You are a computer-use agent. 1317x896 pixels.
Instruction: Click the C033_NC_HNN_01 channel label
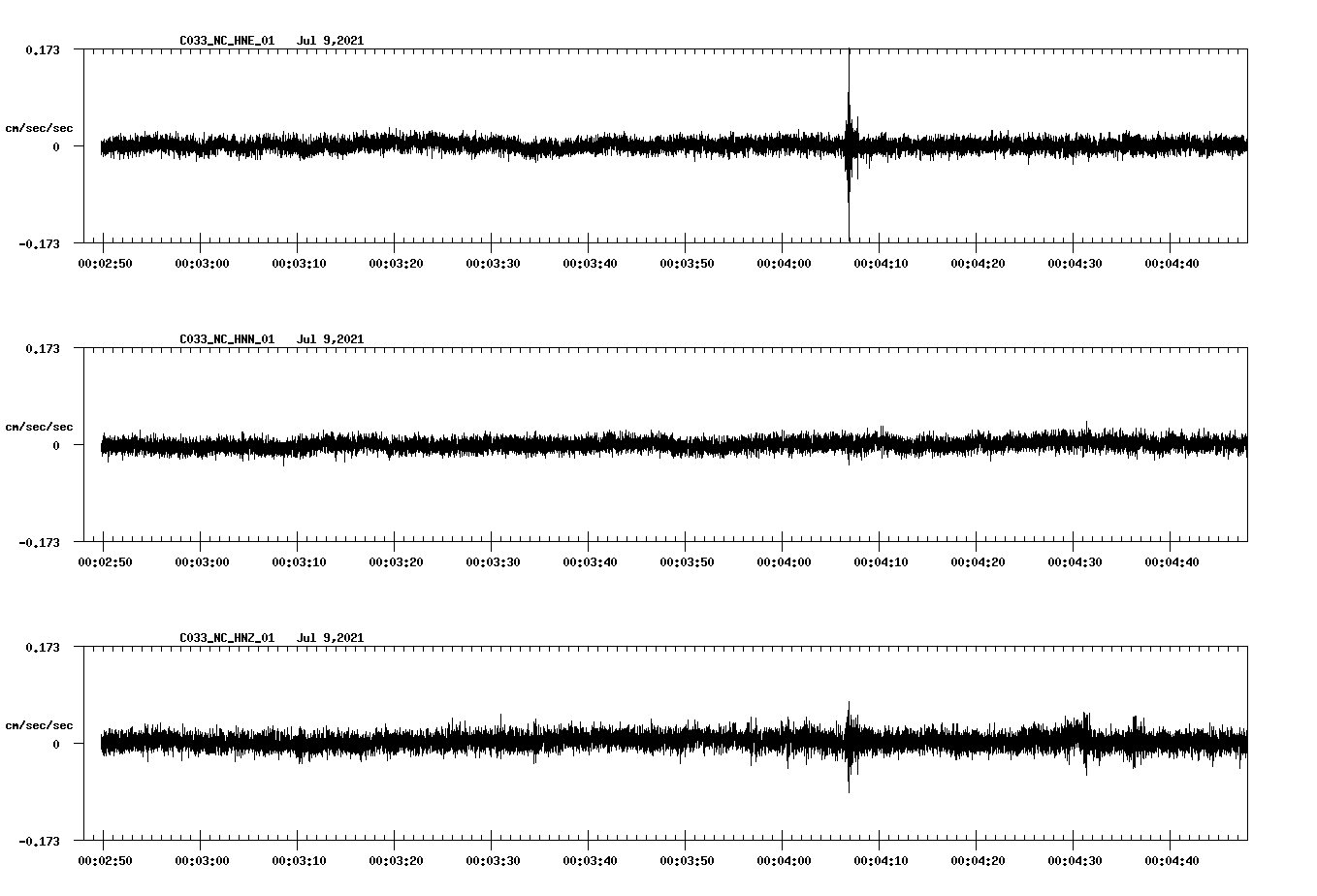[225, 339]
